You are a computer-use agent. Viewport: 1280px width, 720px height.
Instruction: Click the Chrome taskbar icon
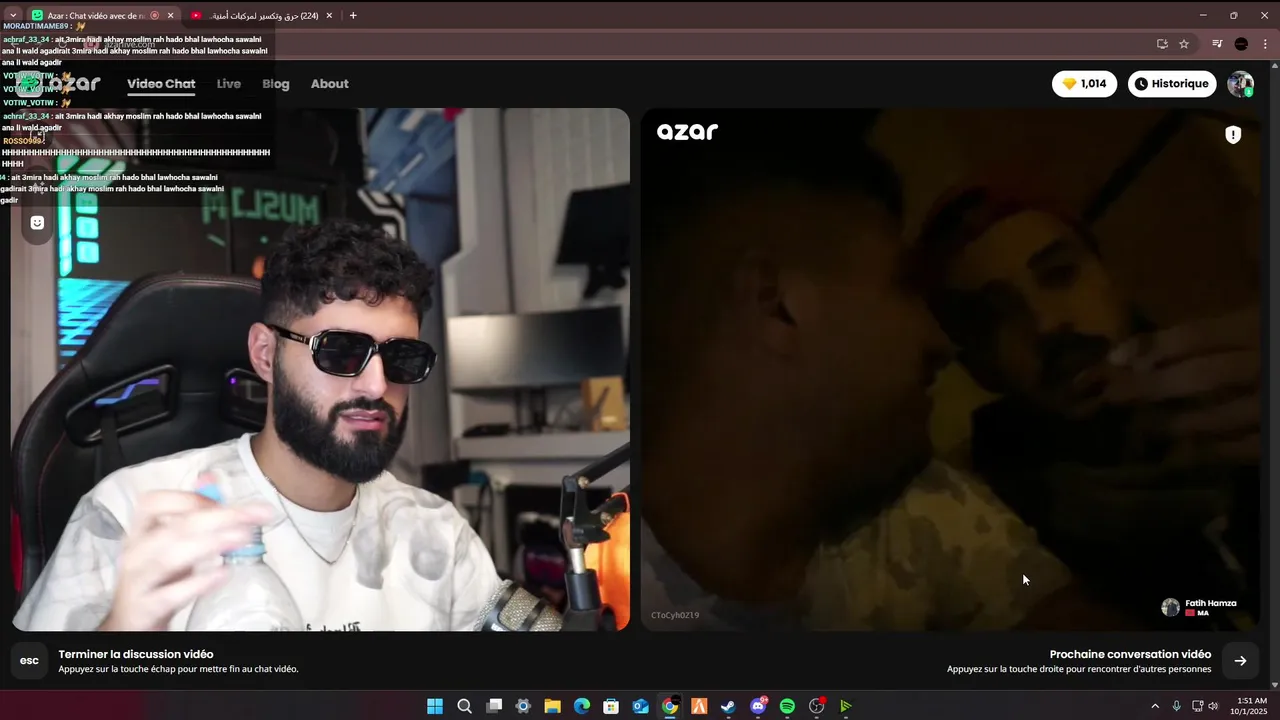[670, 706]
